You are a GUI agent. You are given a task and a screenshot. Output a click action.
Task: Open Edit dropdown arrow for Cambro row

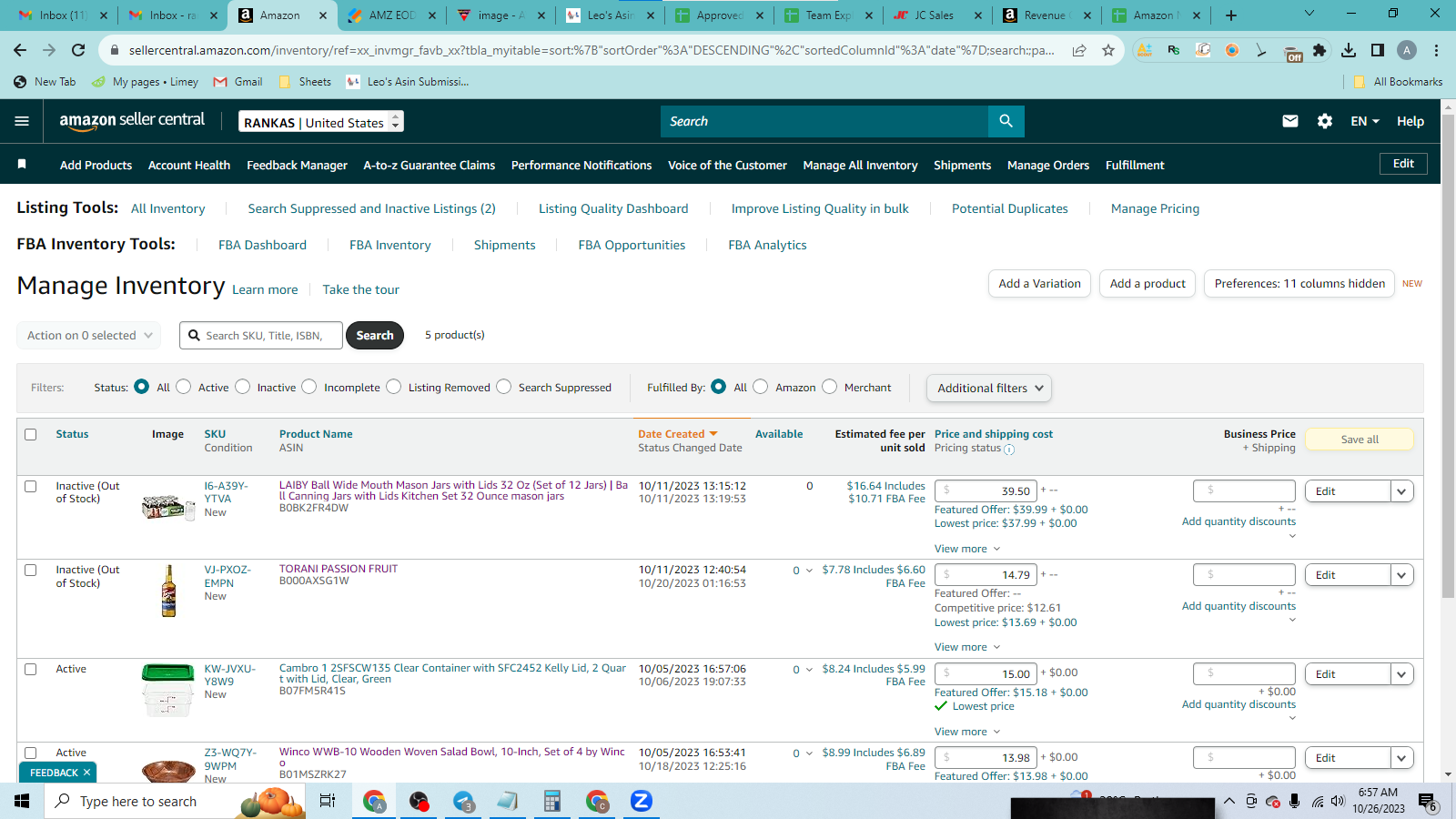1402,674
